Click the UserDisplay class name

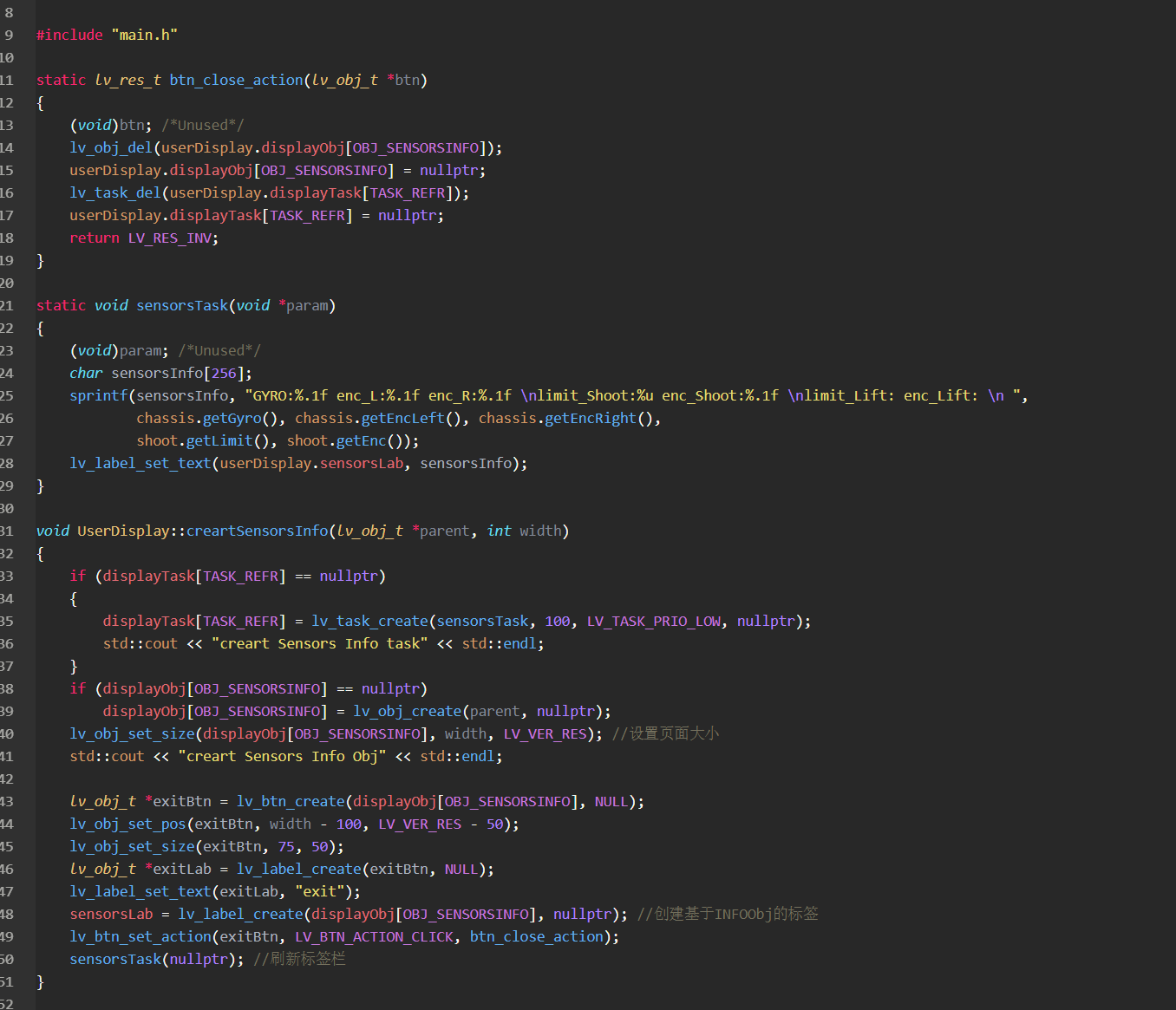(x=124, y=531)
